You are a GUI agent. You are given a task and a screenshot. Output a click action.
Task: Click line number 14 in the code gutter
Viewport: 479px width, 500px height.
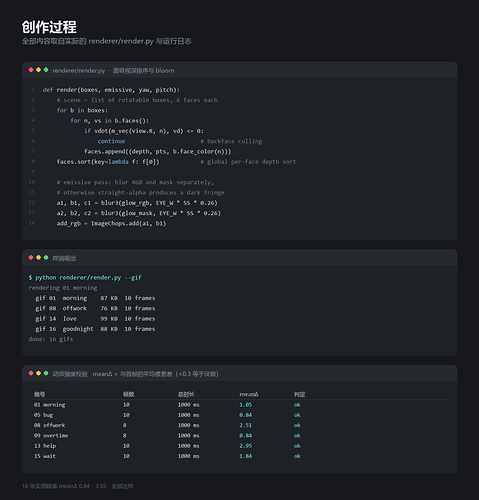tap(32, 223)
